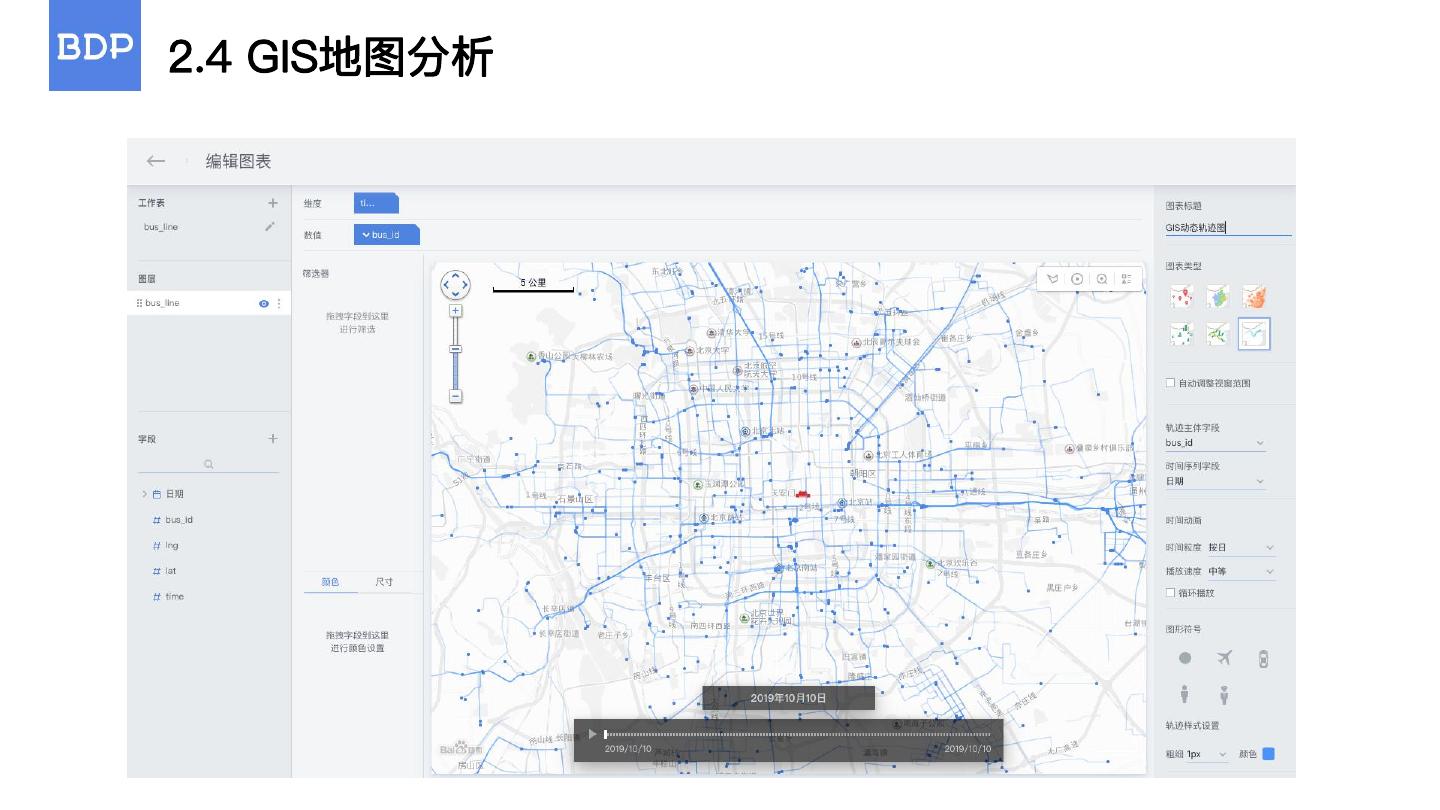Image resolution: width=1440 pixels, height=810 pixels.
Task: Select the airplane track symbol
Action: click(x=1224, y=658)
